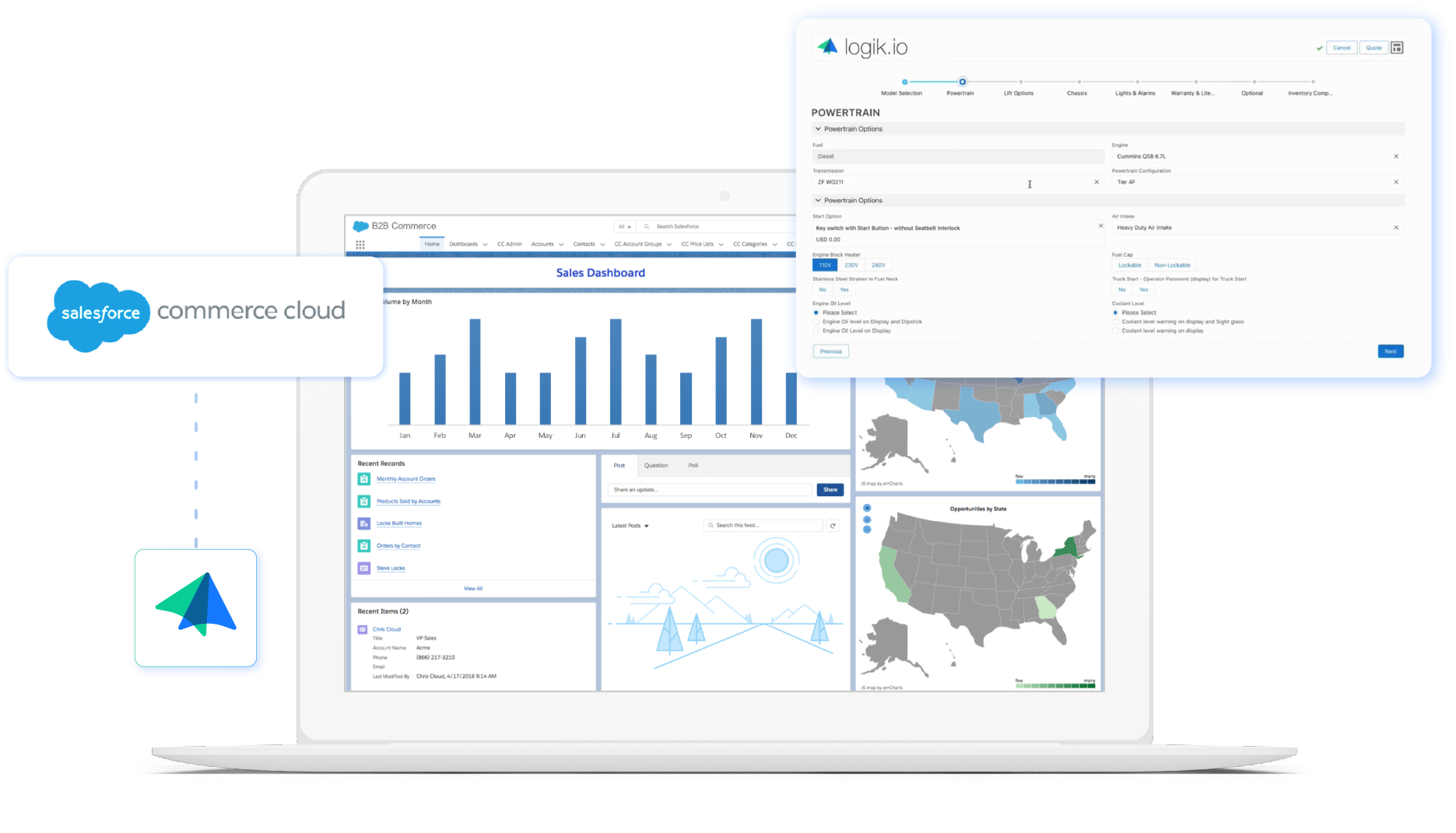Jump to the Lift Options step marker
The height and width of the screenshot is (833, 1456).
click(1021, 82)
